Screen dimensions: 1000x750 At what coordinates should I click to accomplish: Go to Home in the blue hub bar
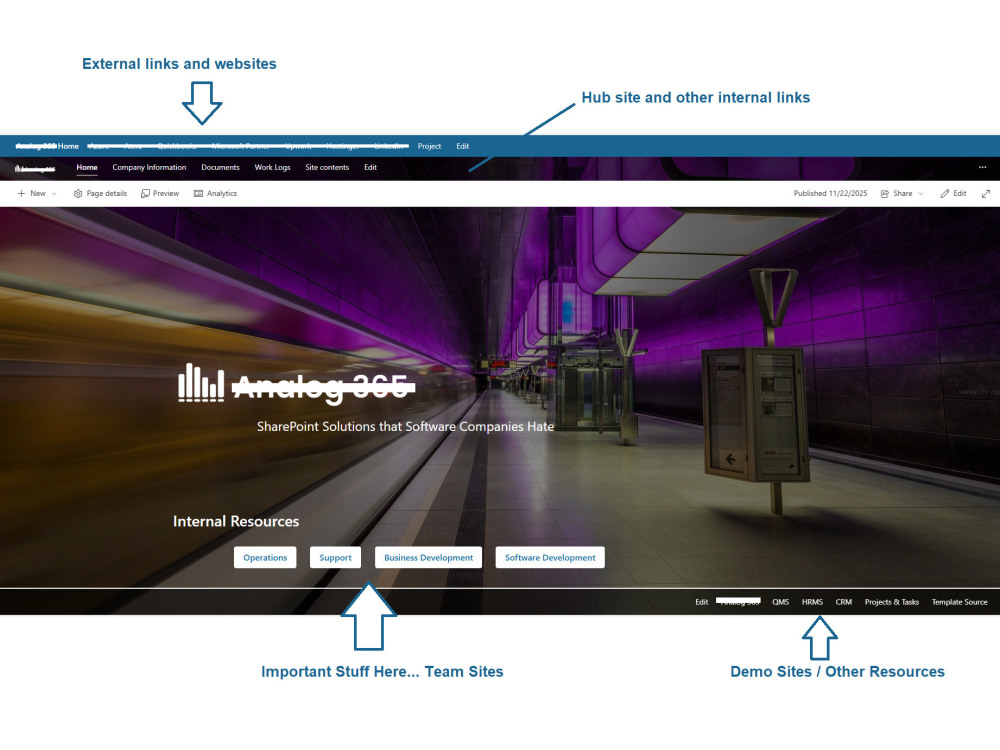(x=68, y=146)
